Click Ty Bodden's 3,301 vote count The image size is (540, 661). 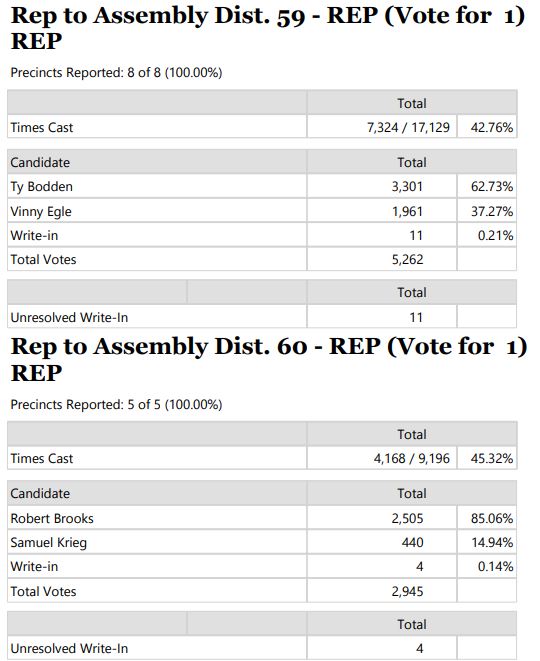(407, 186)
